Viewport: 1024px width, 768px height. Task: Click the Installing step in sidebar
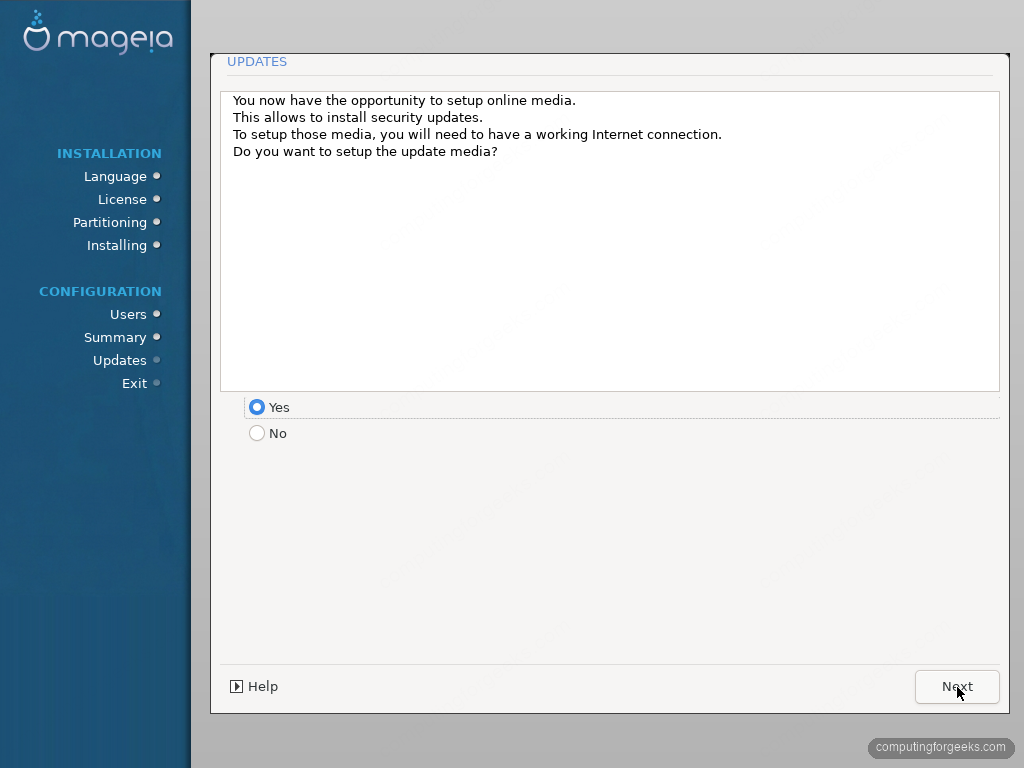pos(117,246)
